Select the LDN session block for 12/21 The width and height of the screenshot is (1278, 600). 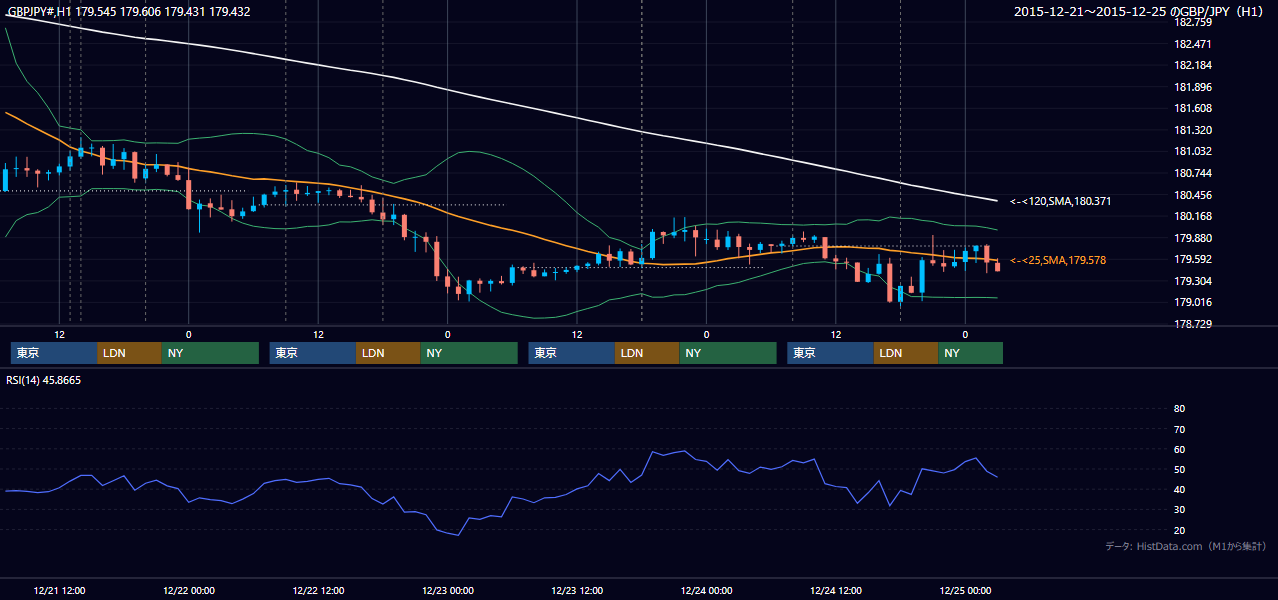coord(130,353)
